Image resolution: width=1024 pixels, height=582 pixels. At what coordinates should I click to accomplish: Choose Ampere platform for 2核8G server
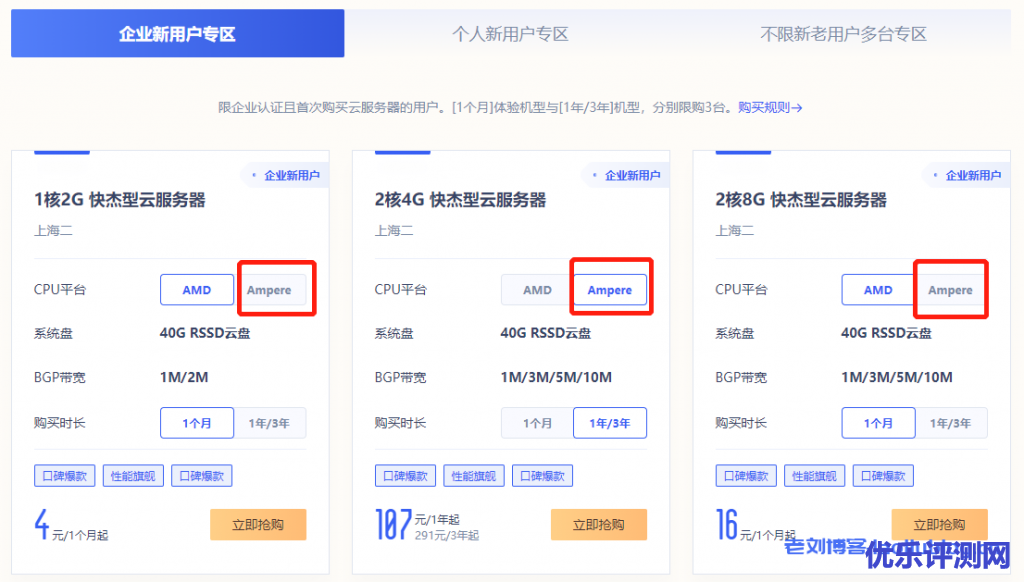tap(950, 290)
